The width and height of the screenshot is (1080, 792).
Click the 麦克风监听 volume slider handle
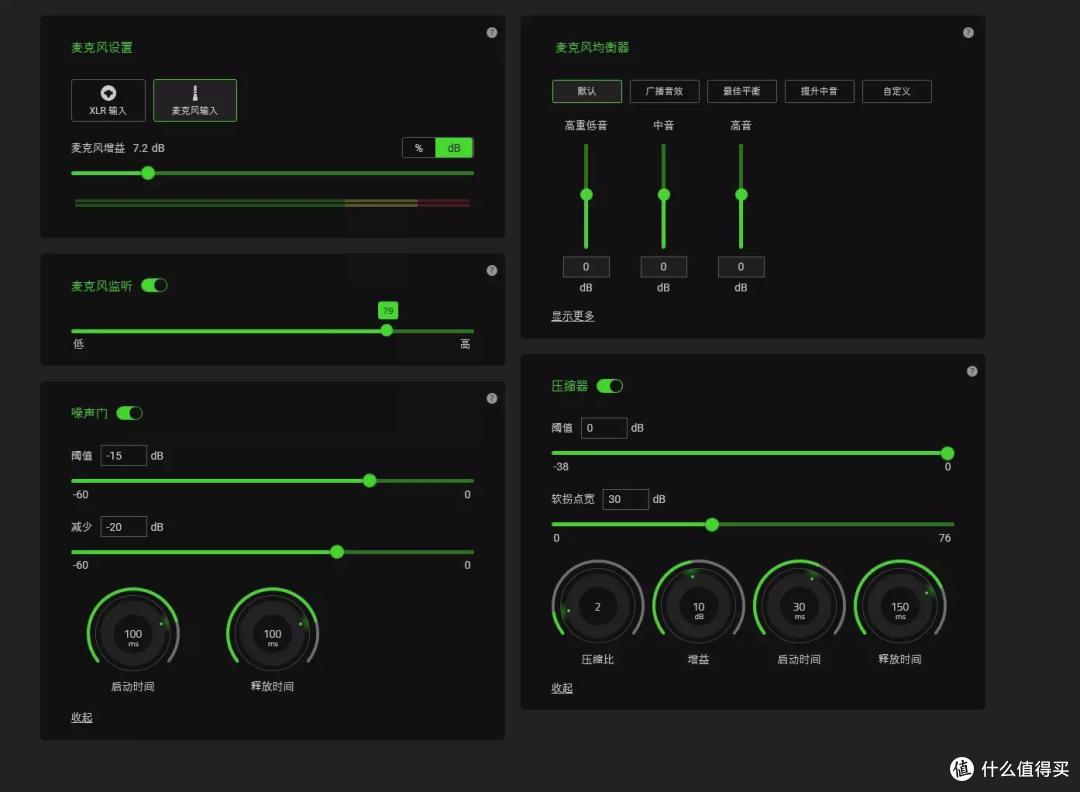(x=387, y=331)
